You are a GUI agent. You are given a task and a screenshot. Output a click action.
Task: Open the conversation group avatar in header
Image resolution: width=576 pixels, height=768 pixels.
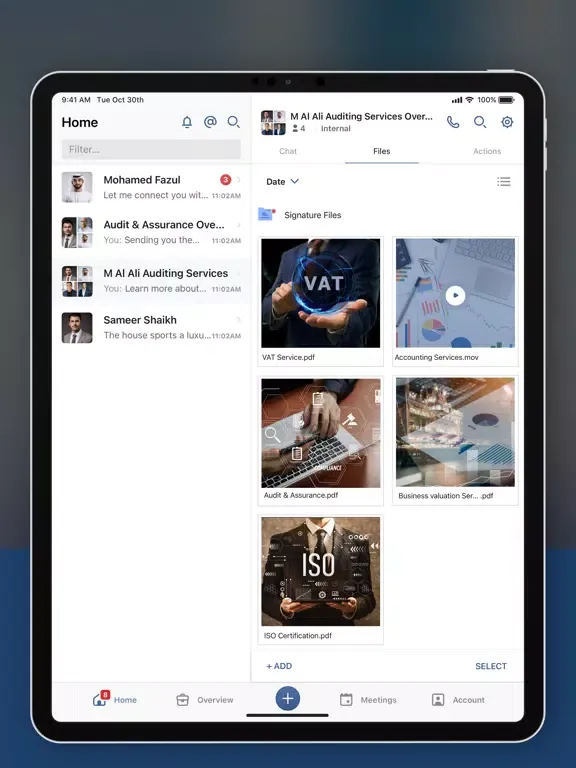click(x=273, y=122)
